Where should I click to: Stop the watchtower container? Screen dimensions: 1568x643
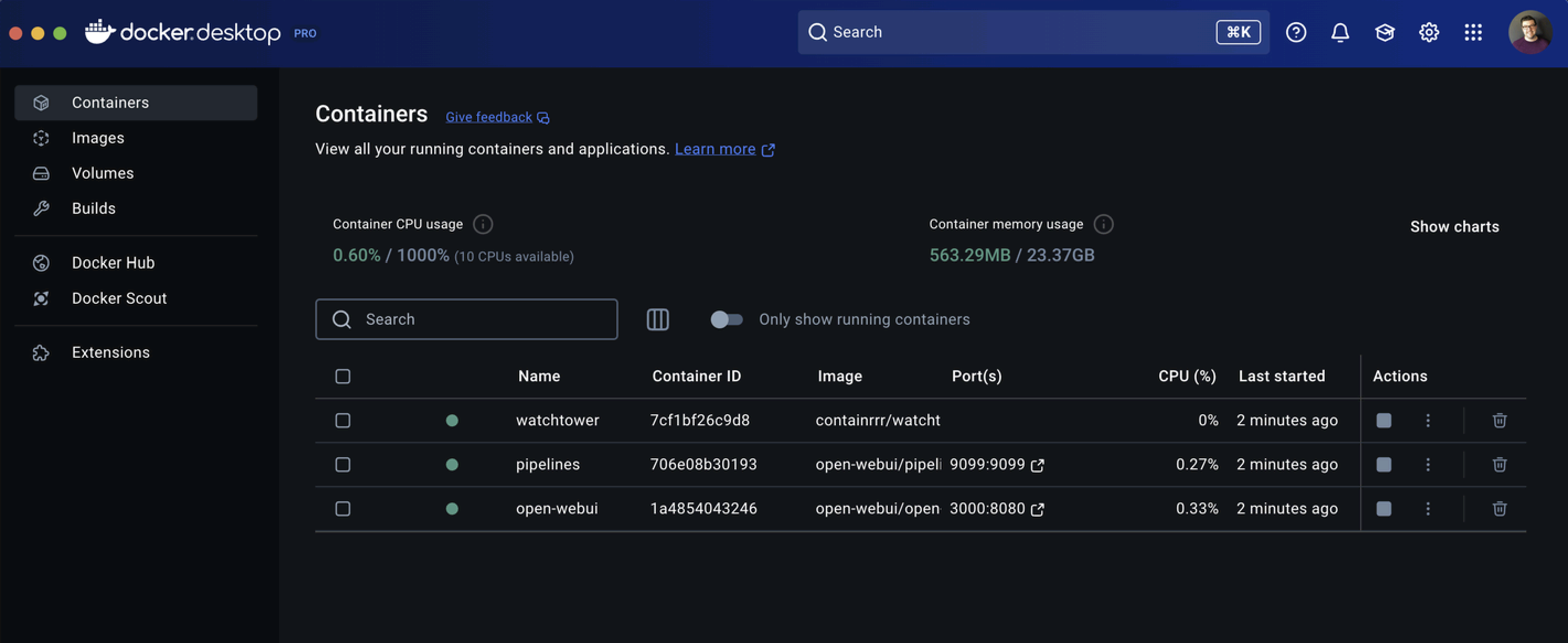(x=1384, y=420)
